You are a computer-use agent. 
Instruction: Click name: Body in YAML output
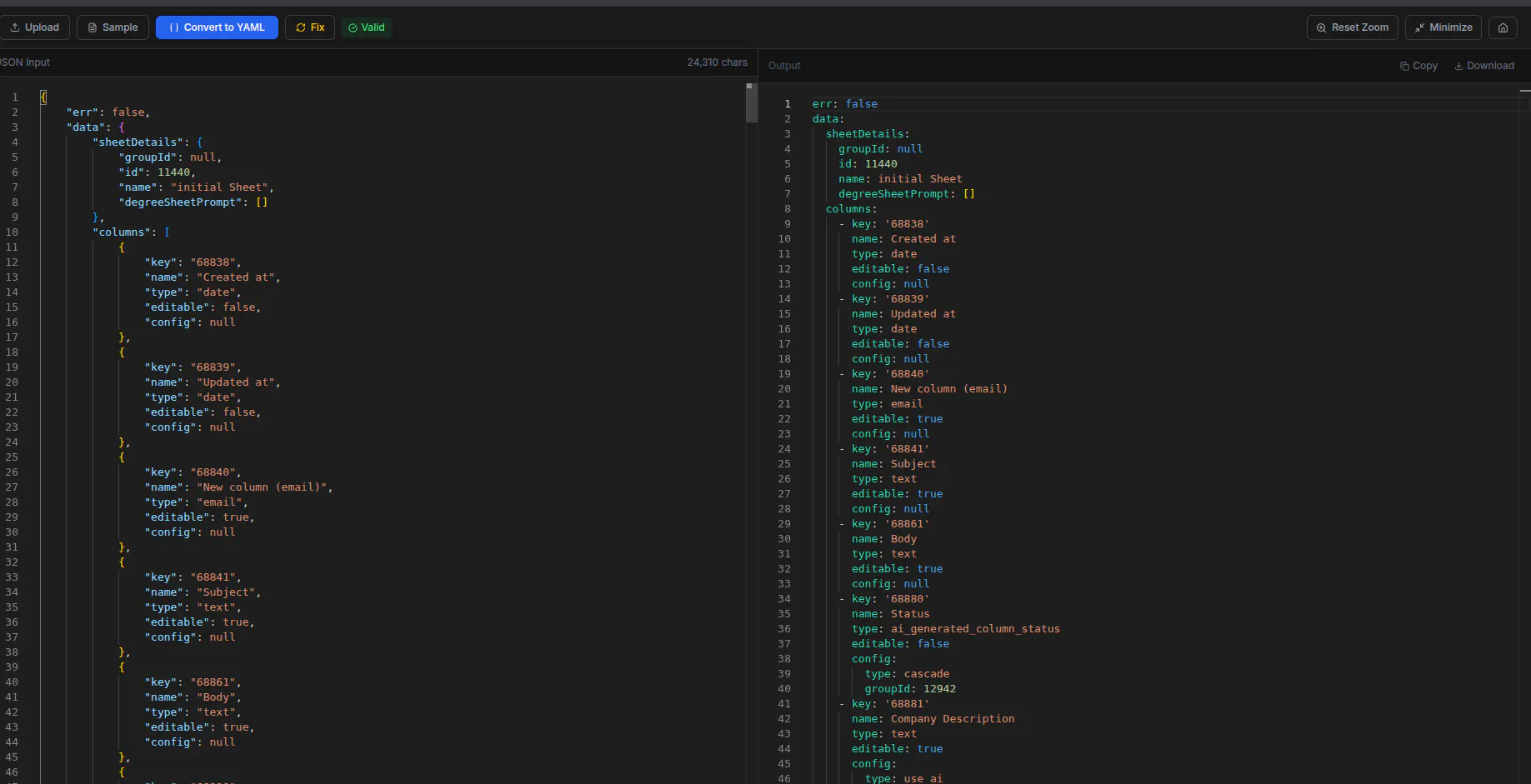884,539
